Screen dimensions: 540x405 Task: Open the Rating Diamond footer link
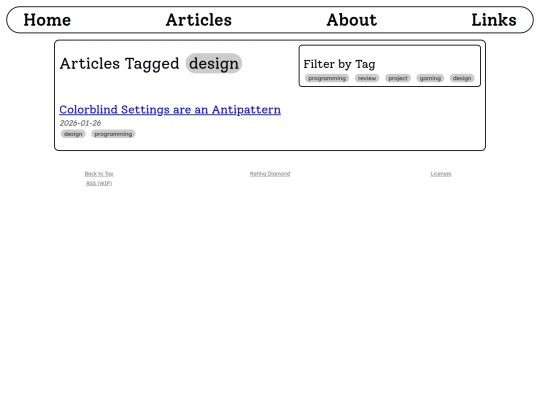pyautogui.click(x=270, y=174)
